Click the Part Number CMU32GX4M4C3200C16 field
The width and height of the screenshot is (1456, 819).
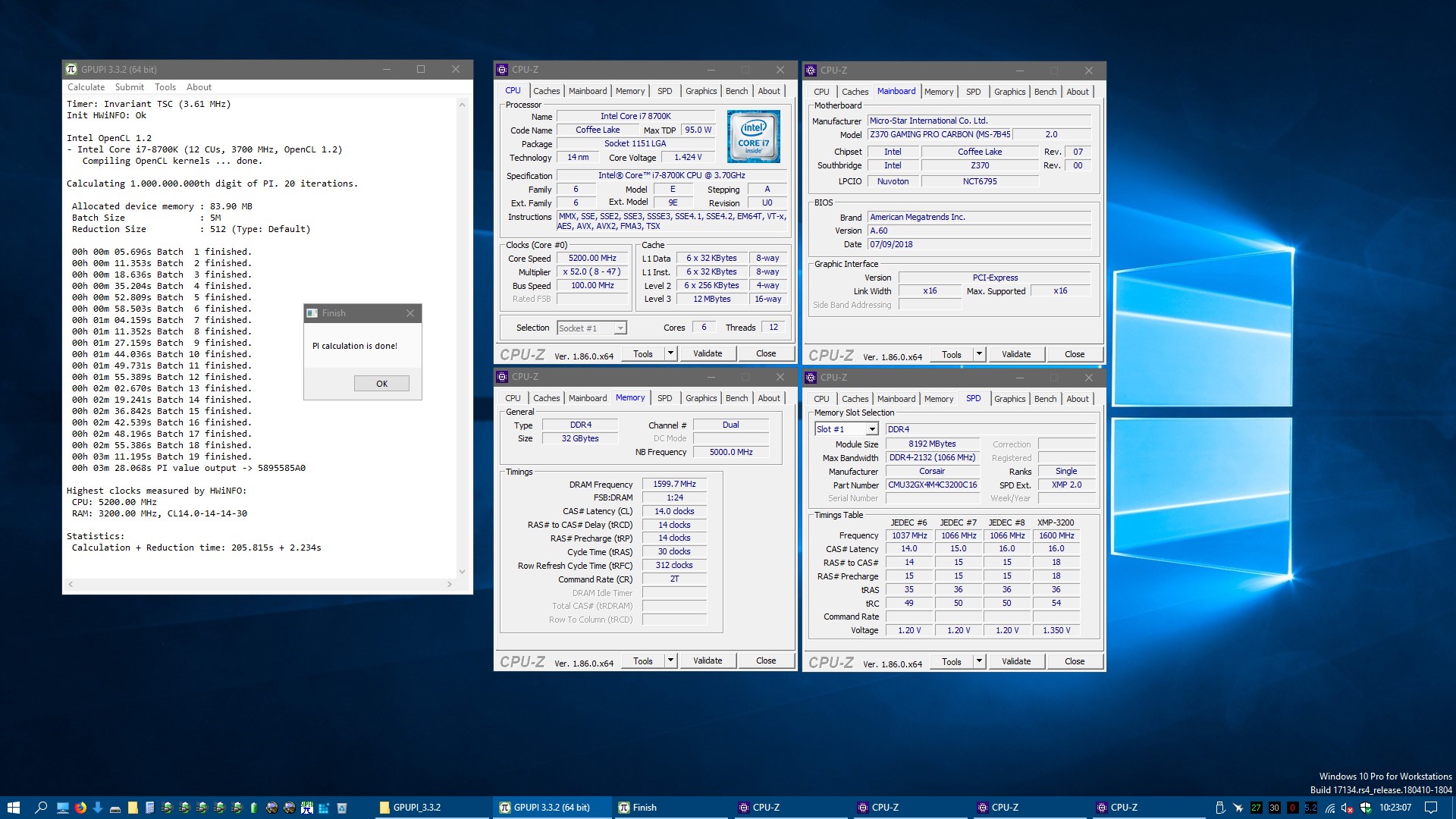(x=932, y=485)
